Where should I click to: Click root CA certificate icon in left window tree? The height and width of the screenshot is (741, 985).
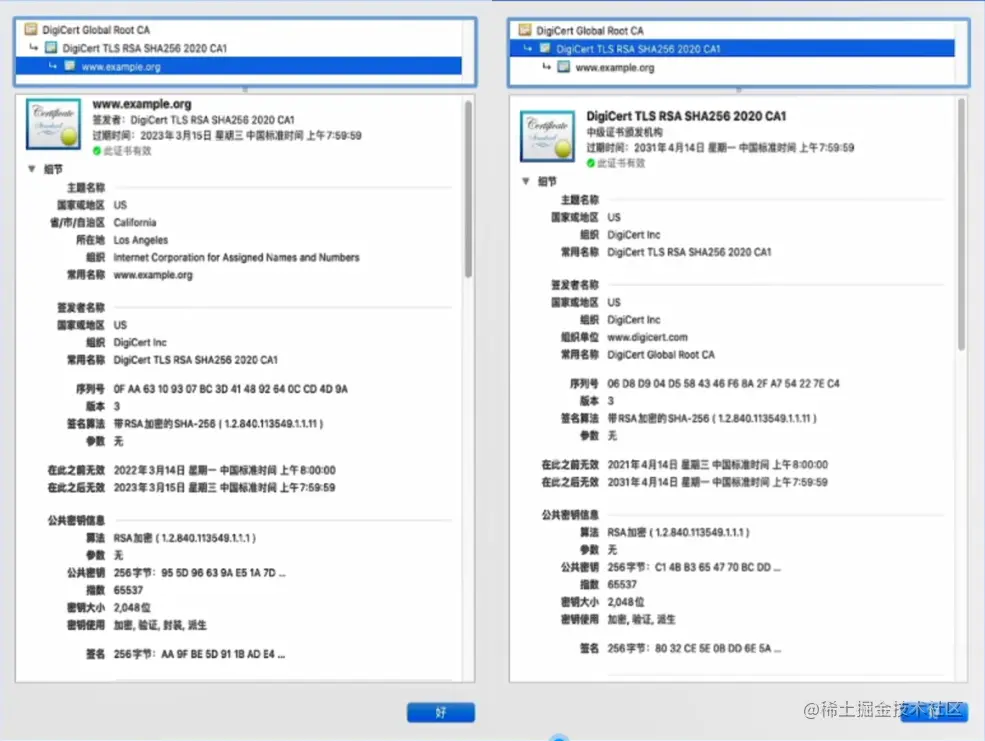[31, 29]
